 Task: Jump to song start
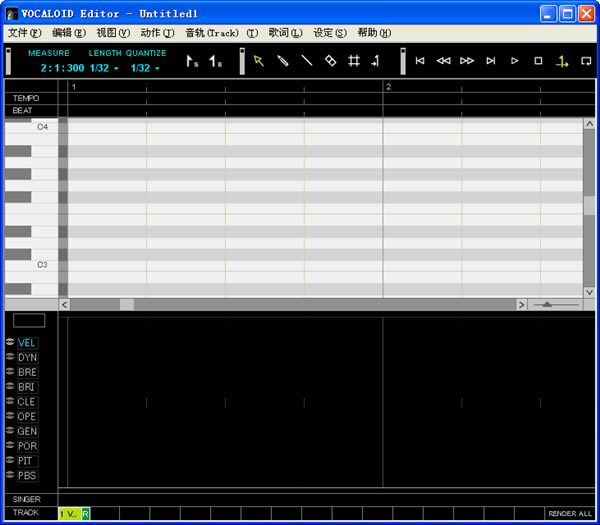[420, 61]
